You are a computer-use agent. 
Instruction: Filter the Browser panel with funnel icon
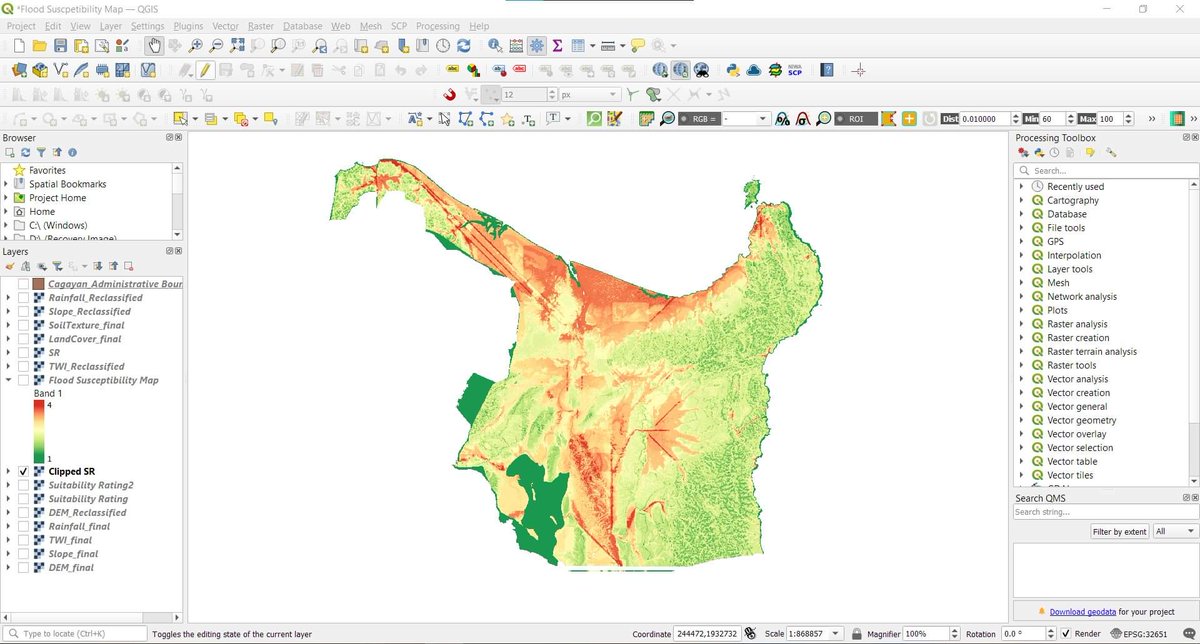41,153
